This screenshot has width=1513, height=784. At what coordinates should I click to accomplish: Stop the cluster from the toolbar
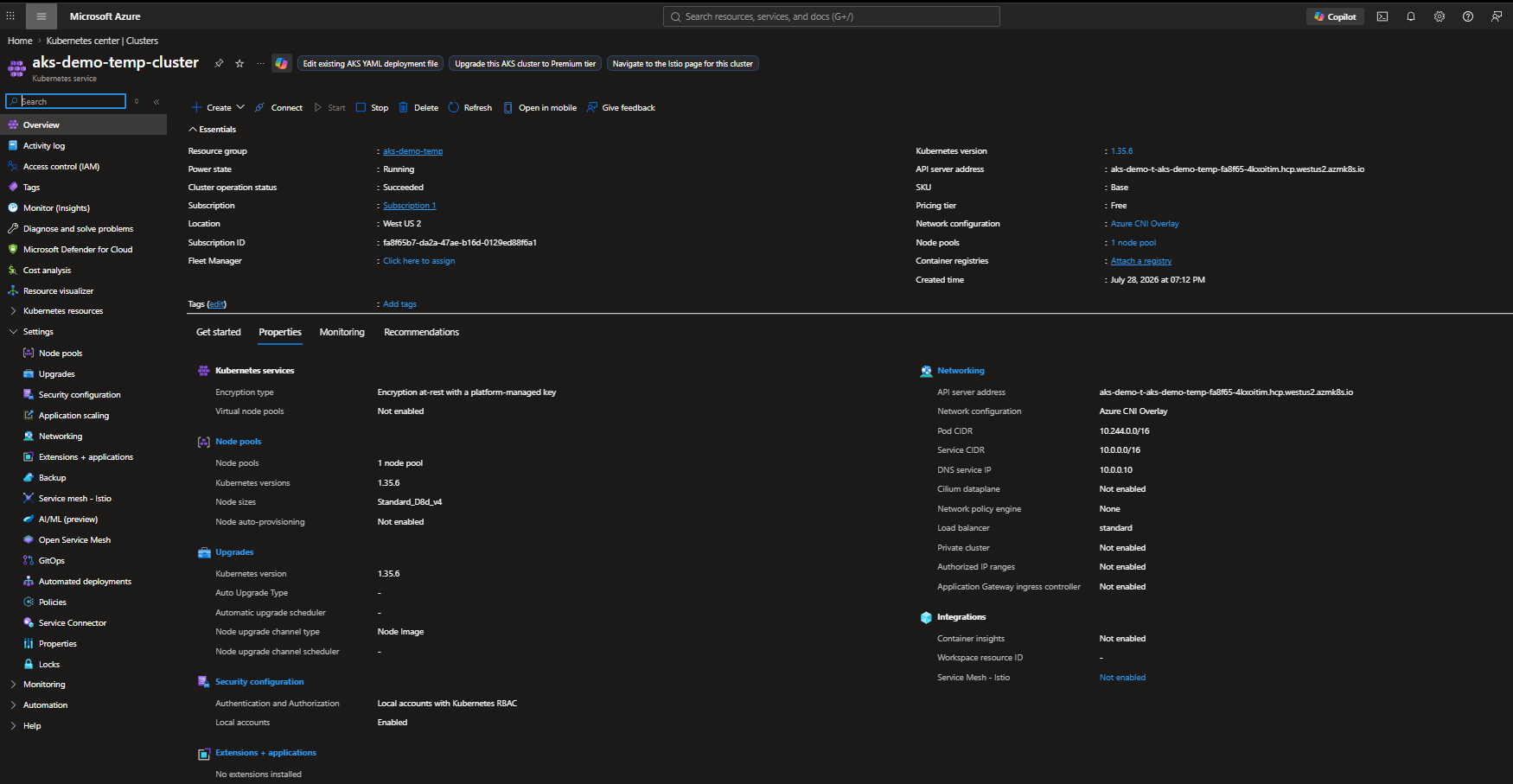coord(373,108)
